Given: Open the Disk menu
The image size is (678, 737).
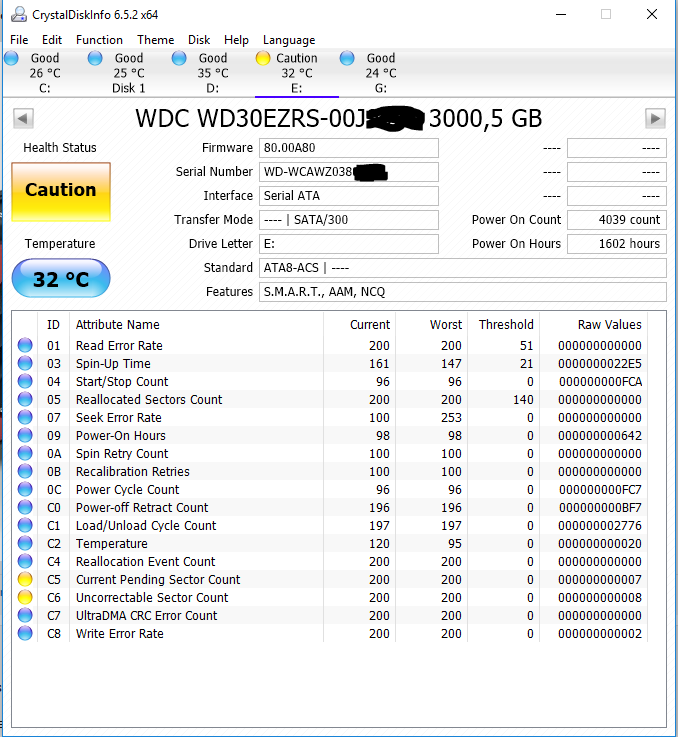Looking at the screenshot, I should click(199, 40).
